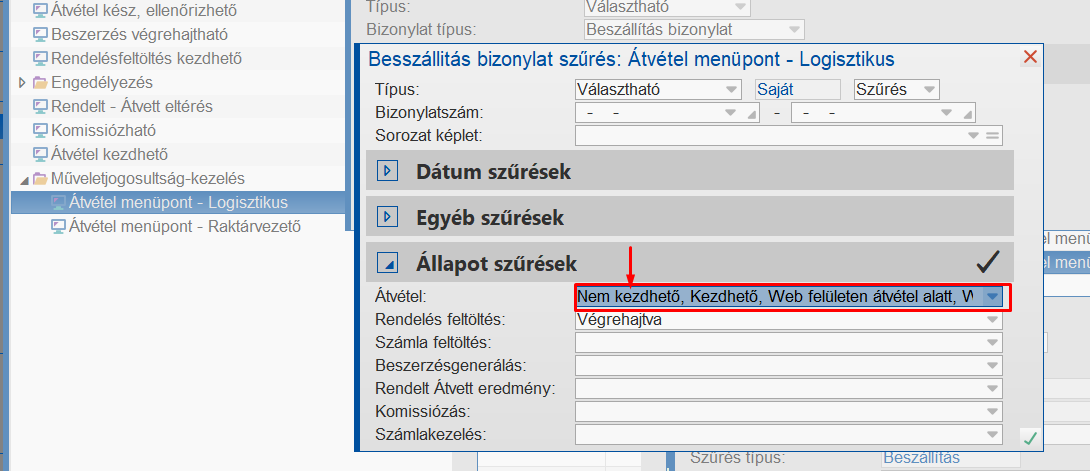Expand the Dátum szűrések section
This screenshot has height=471, width=1090.
[389, 171]
